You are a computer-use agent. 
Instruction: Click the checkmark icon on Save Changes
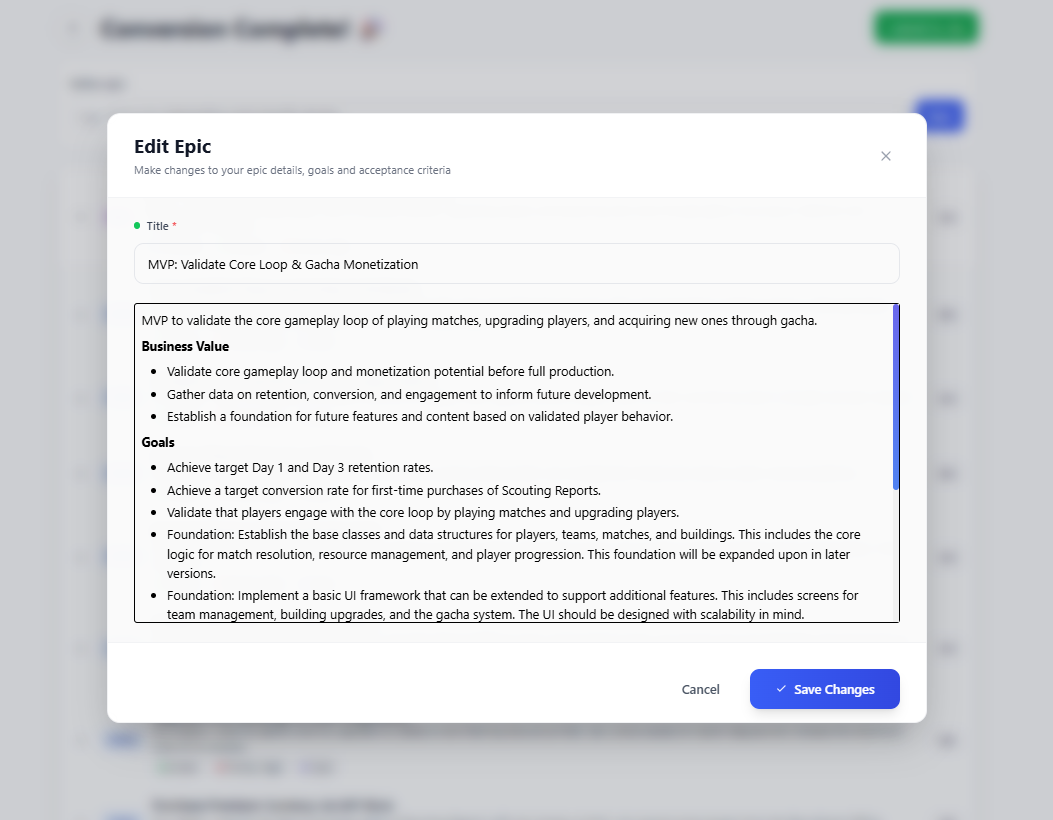(x=781, y=689)
